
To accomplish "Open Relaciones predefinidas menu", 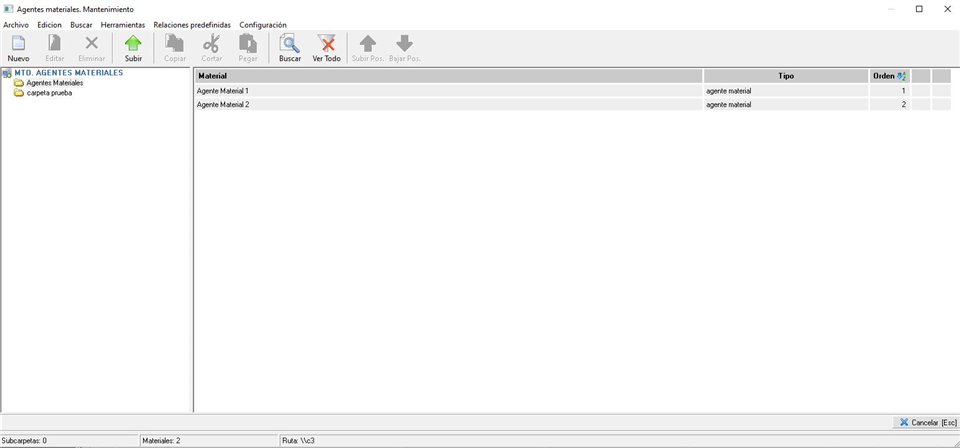I will [192, 25].
